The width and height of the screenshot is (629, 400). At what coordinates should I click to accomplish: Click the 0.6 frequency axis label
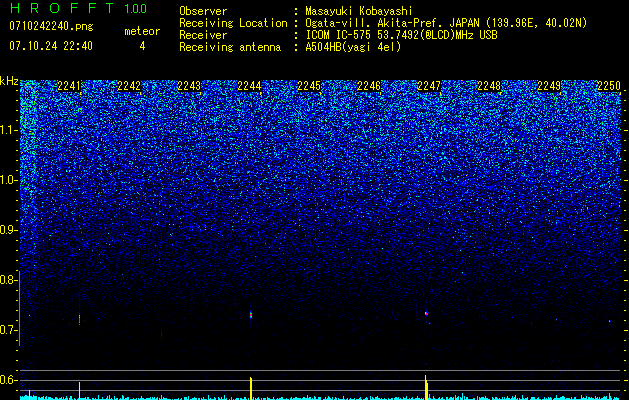pyautogui.click(x=8, y=380)
